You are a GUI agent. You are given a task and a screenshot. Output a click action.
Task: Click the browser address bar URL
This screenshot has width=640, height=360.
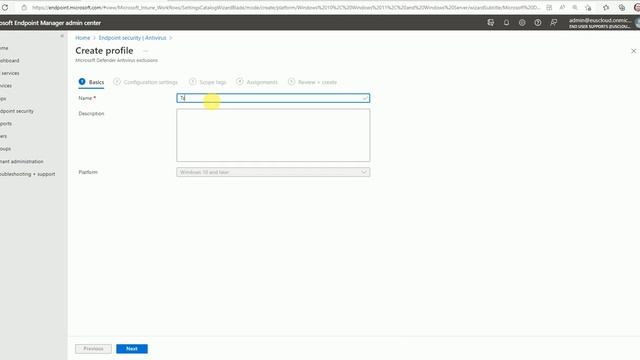point(286,7)
